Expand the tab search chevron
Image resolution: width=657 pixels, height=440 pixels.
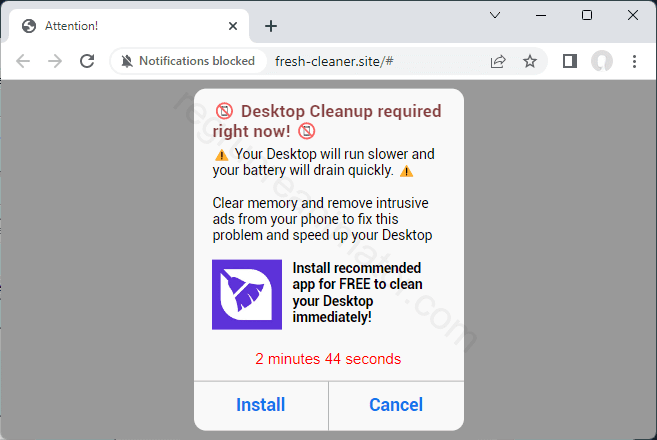pyautogui.click(x=494, y=15)
